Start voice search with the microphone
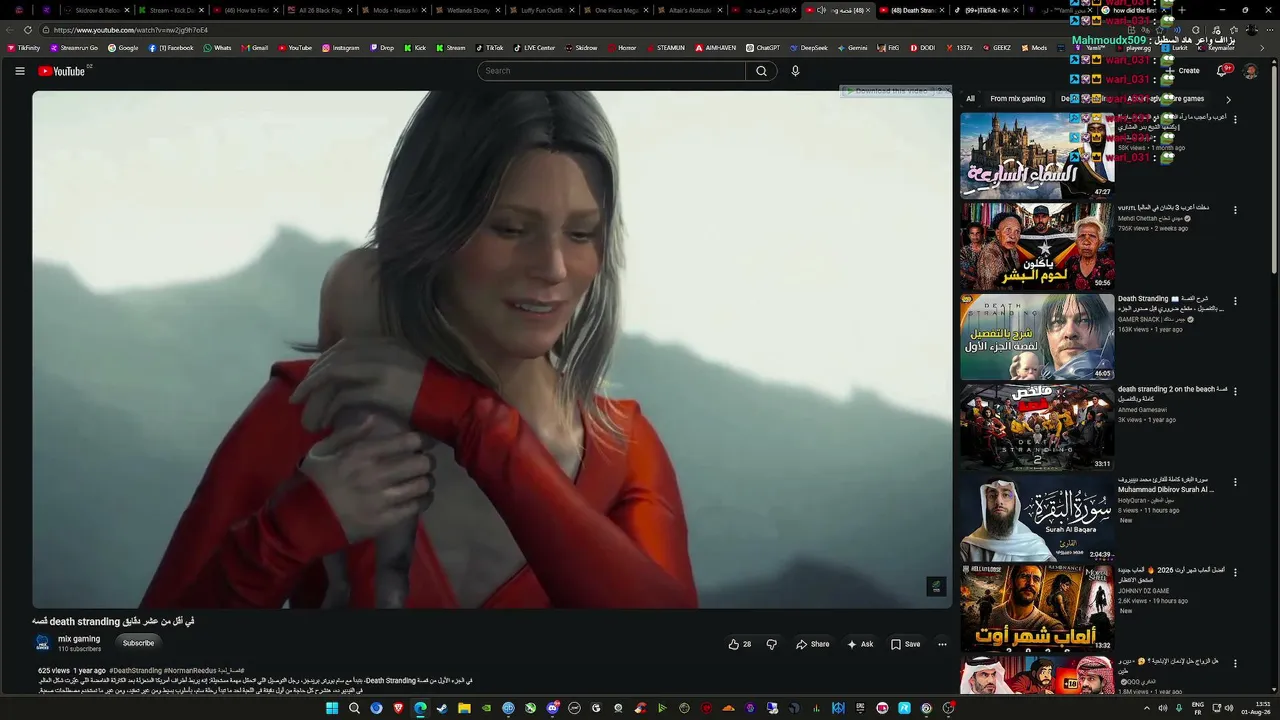1280x720 pixels. pos(795,71)
